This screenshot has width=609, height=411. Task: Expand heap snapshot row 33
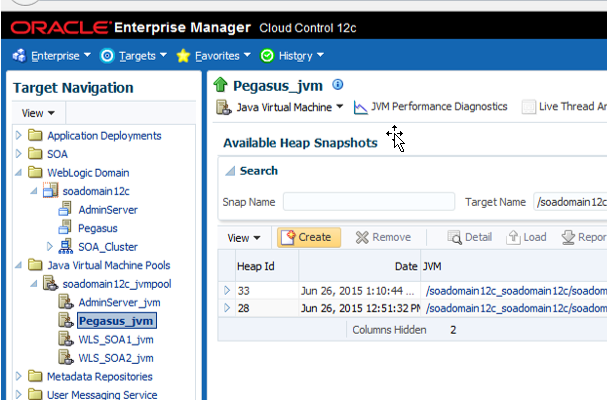point(227,290)
